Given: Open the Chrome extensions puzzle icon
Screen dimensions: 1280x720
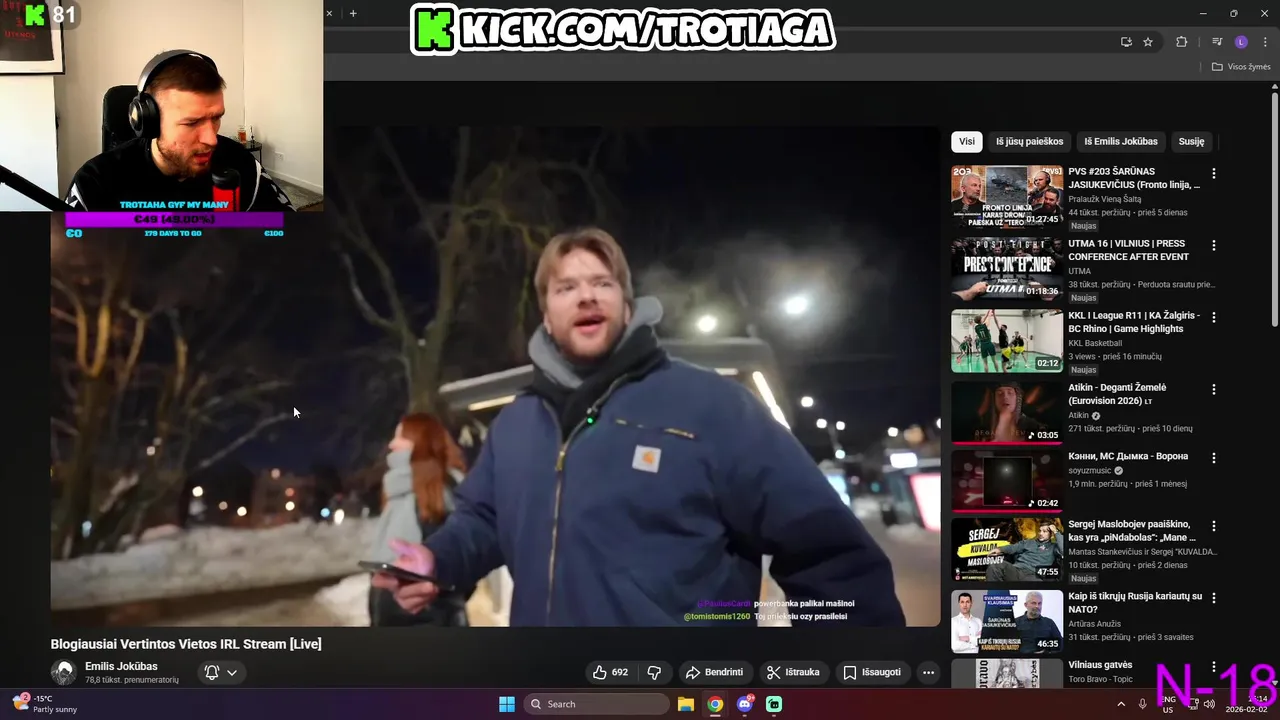Looking at the screenshot, I should pyautogui.click(x=1181, y=42).
